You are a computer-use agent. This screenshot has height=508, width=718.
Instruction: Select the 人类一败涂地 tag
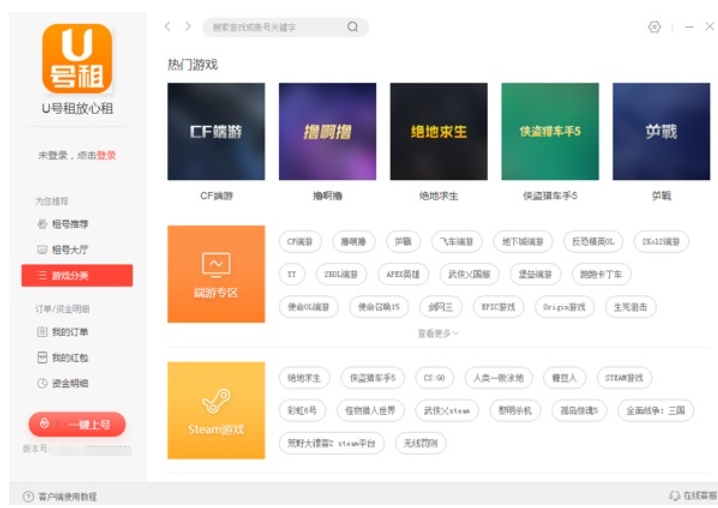[x=498, y=378]
